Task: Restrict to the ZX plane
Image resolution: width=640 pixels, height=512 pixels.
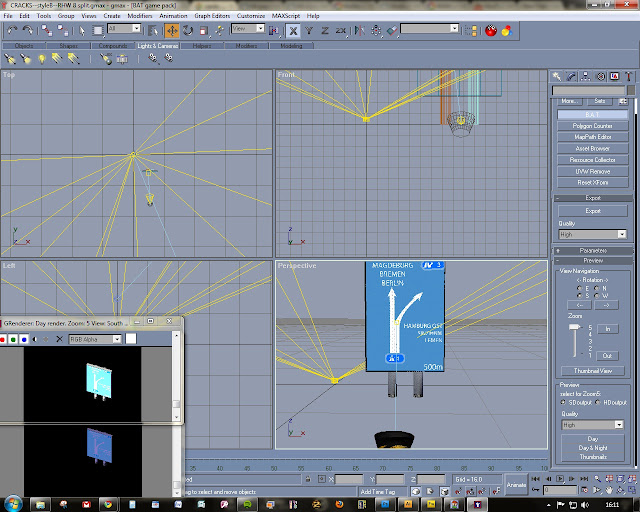Action: [341, 31]
